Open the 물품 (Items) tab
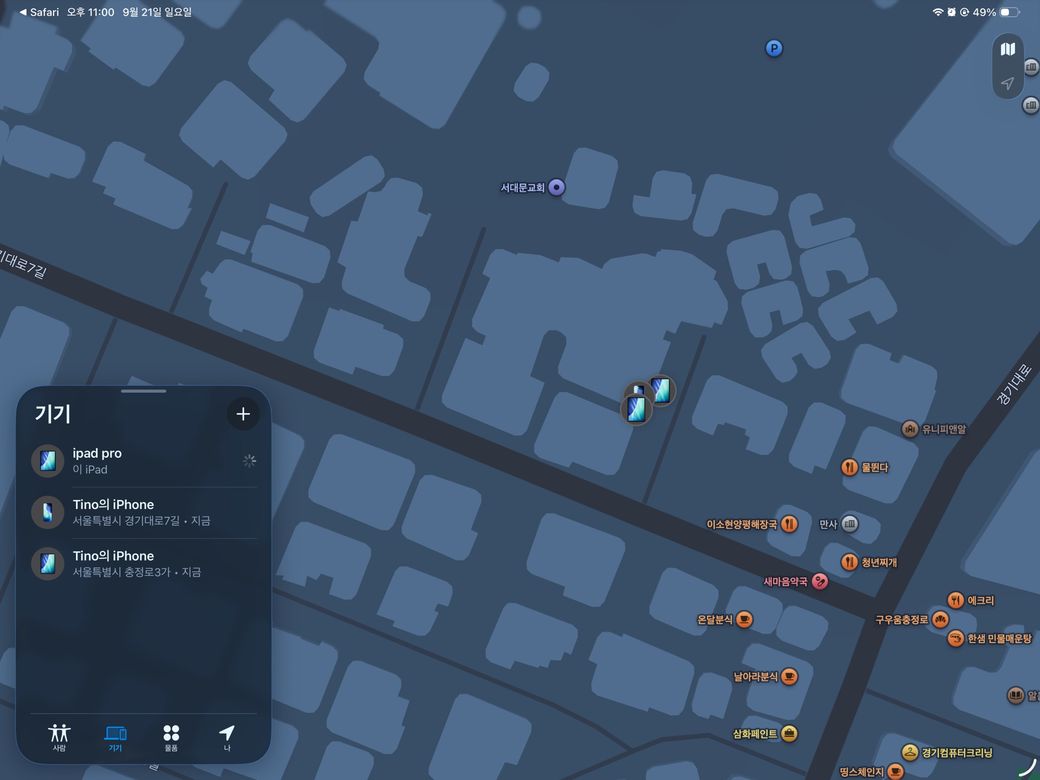 pos(171,737)
